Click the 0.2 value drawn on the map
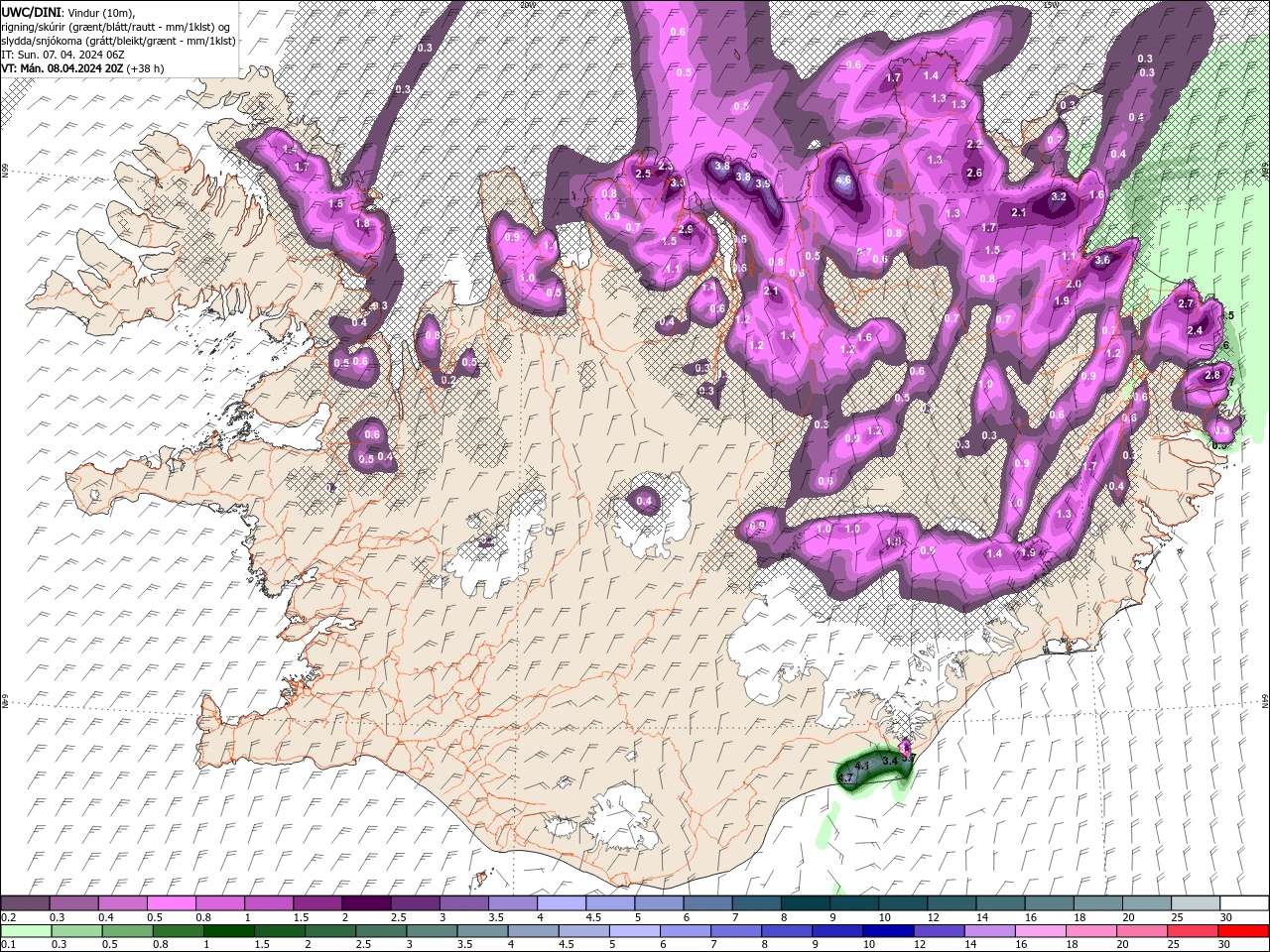Screen dimensions: 1270x952 (x=447, y=380)
